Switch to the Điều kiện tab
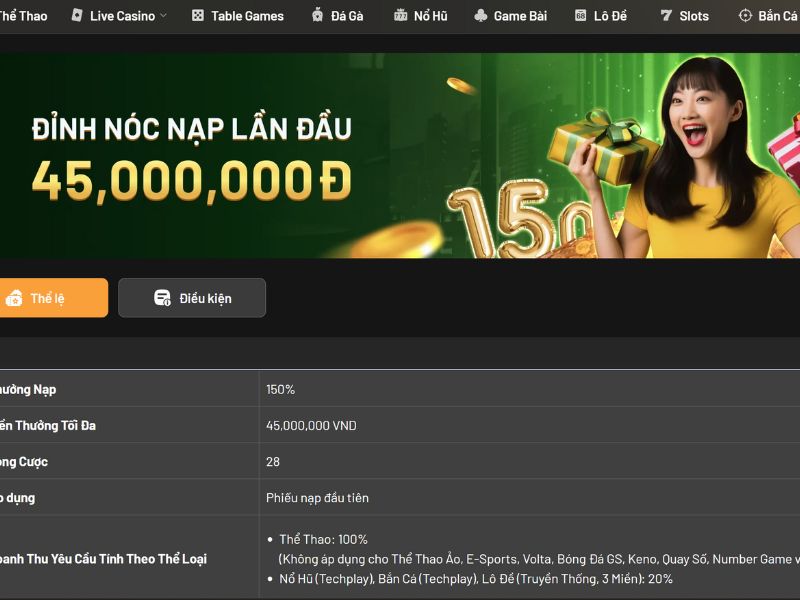This screenshot has width=800, height=600. 192,298
